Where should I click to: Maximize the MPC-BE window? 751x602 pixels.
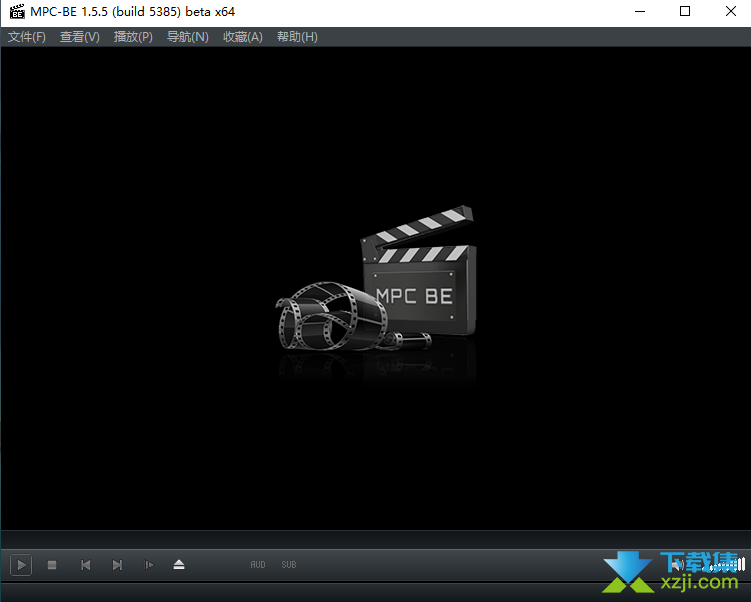[x=685, y=11]
